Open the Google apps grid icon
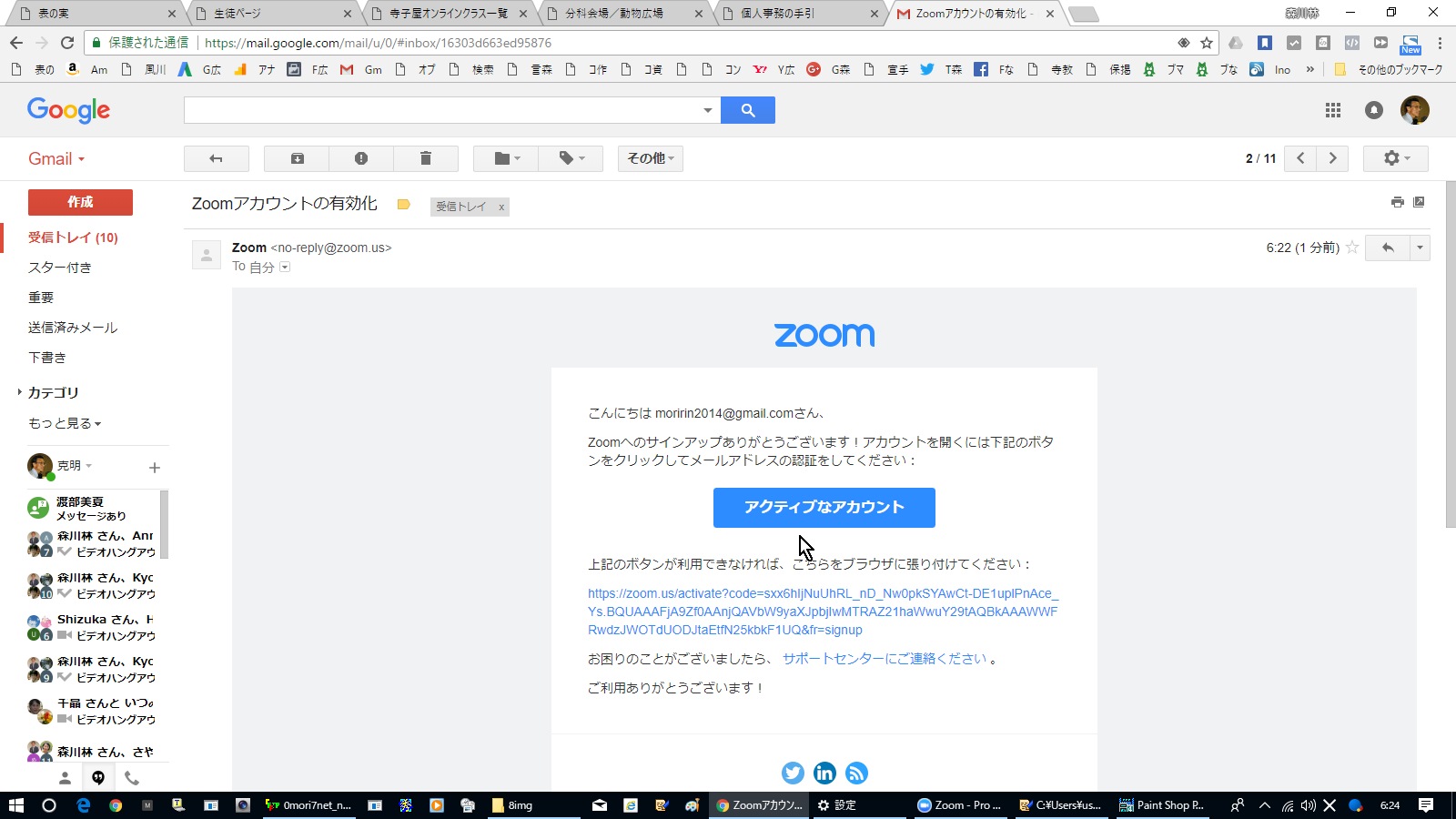1456x819 pixels. click(x=1333, y=110)
